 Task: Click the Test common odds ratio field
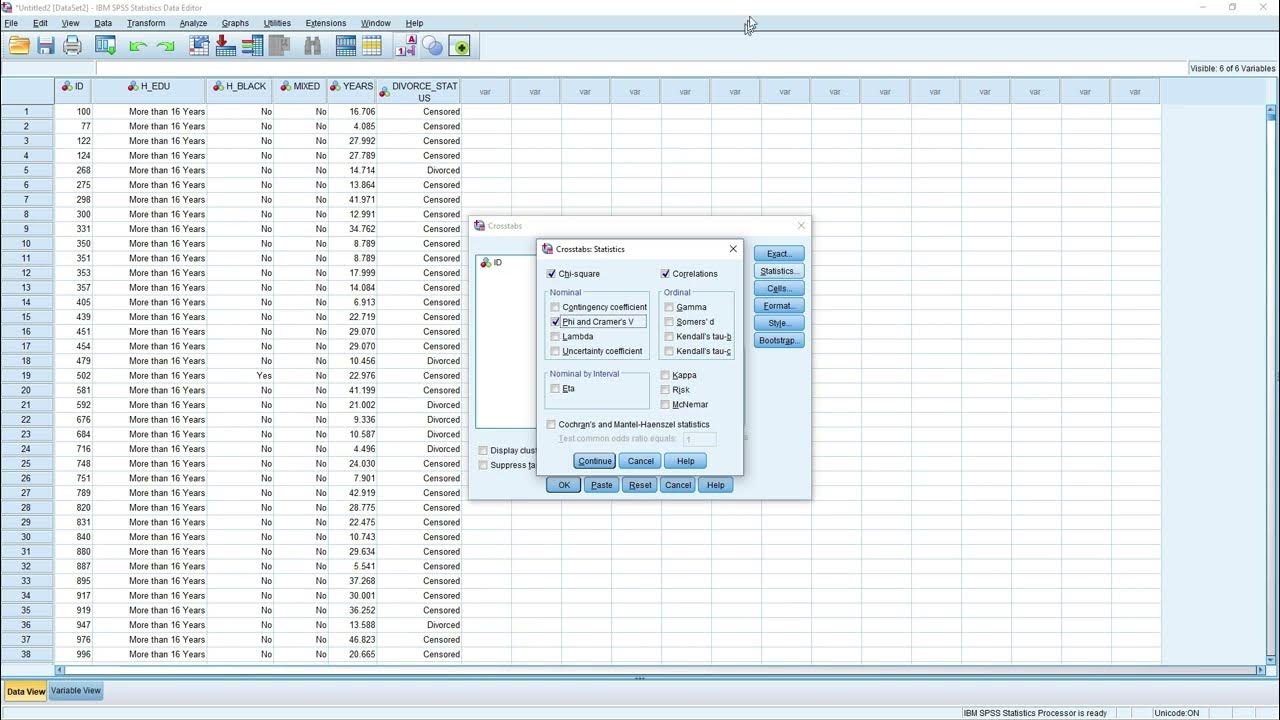[x=700, y=439]
